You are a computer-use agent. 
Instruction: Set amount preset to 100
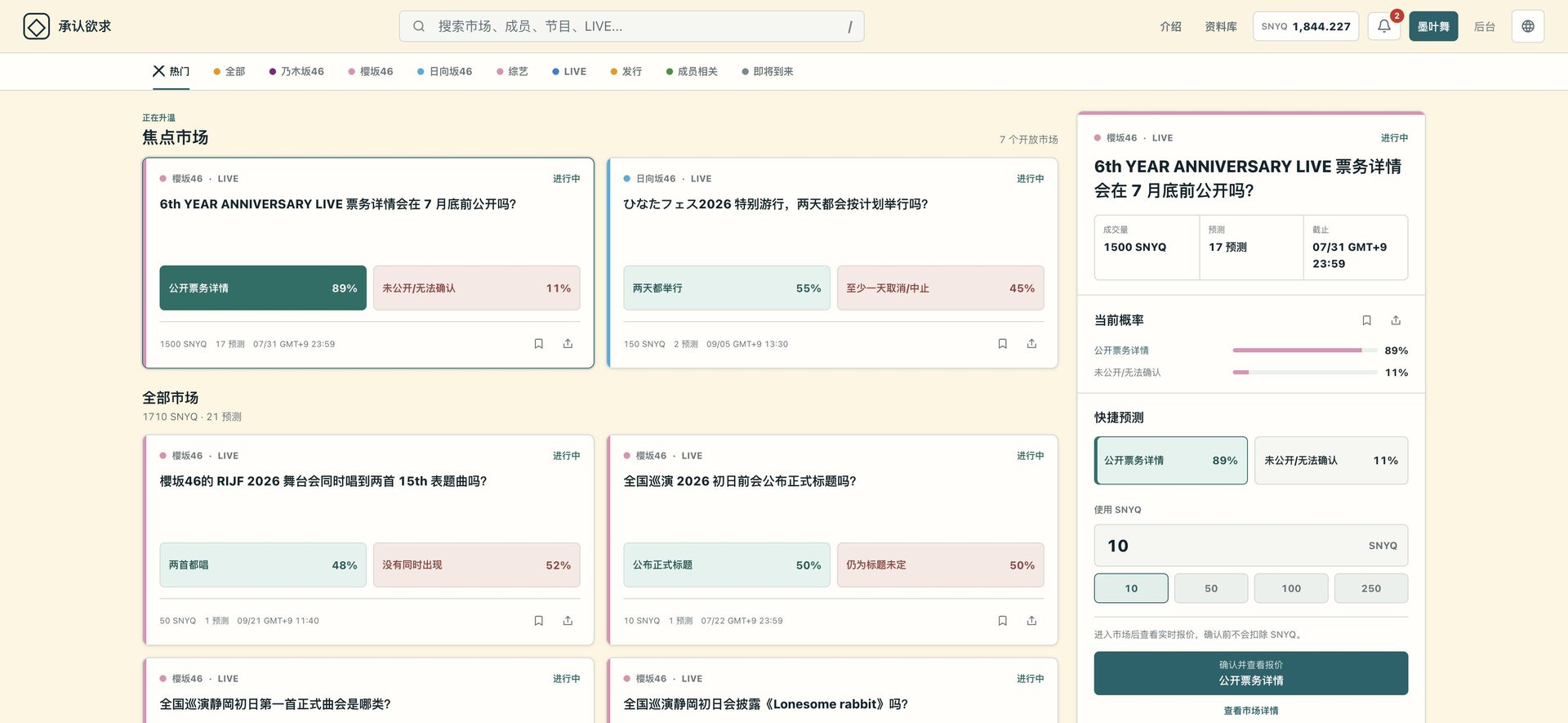[x=1291, y=588]
